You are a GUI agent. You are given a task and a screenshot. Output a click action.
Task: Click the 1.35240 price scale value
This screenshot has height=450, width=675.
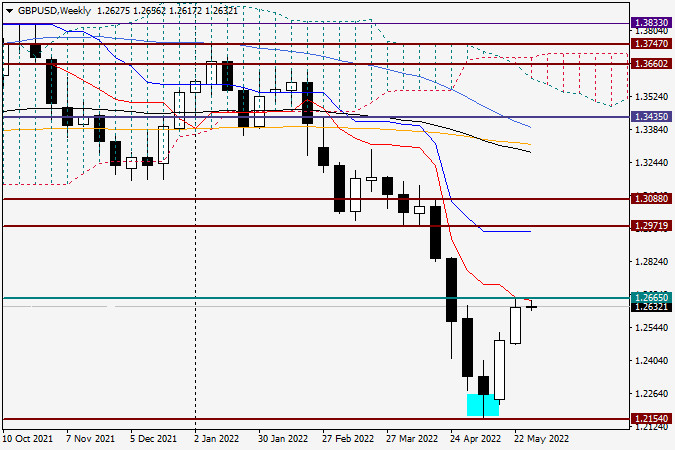tap(652, 96)
